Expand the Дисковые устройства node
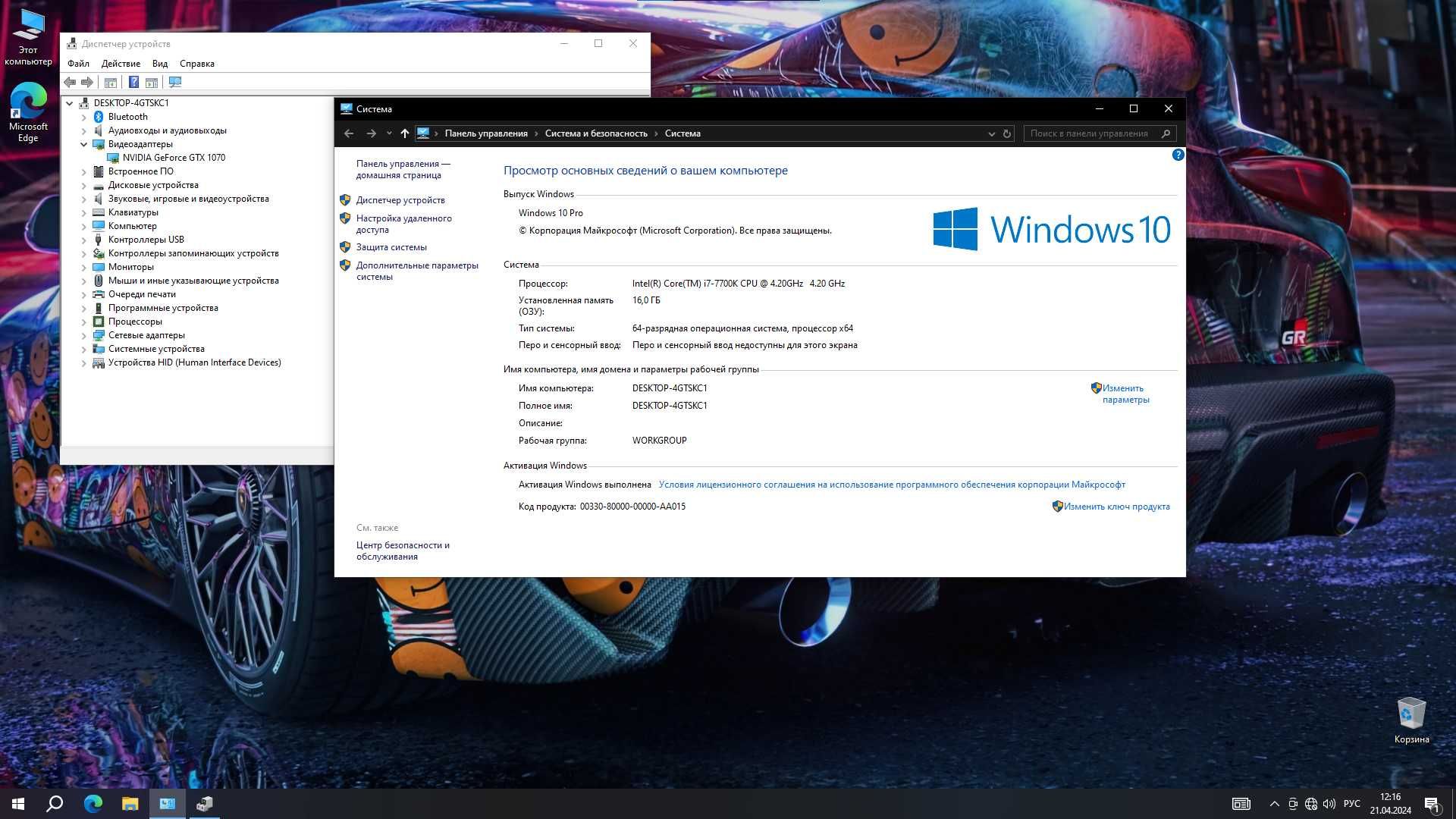 coord(84,185)
